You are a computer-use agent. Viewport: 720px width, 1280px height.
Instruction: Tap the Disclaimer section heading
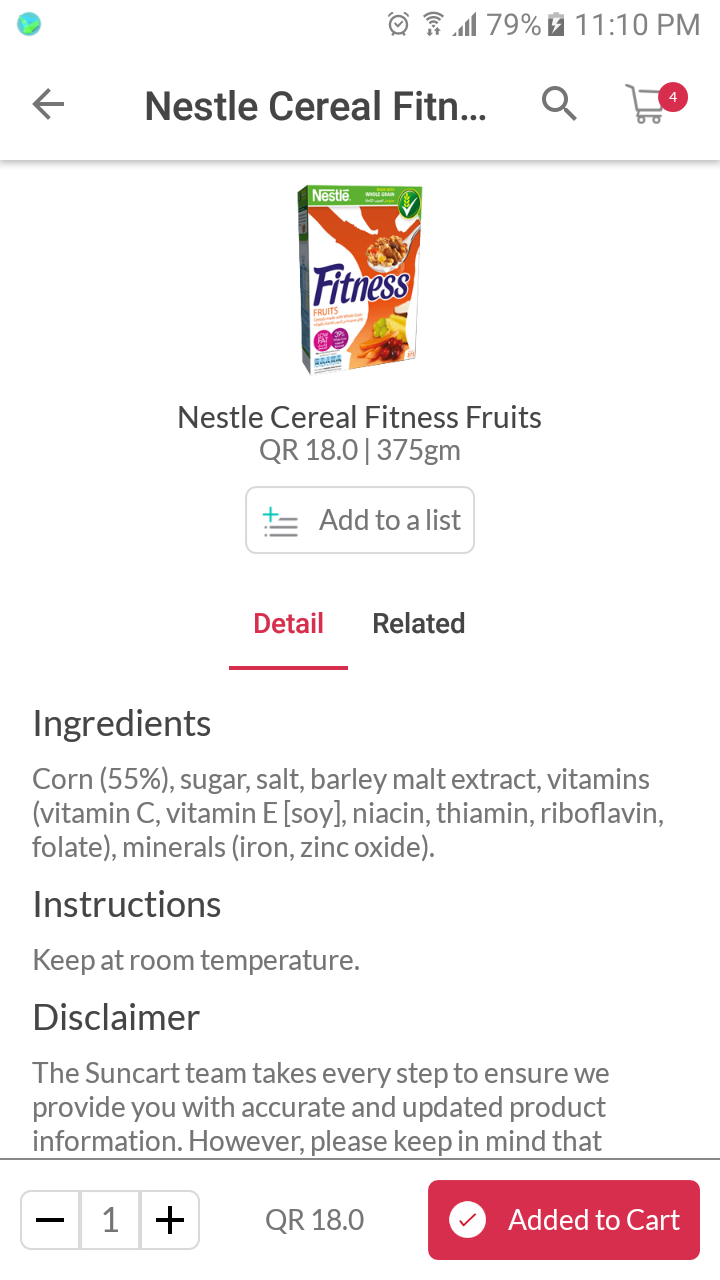pos(116,1017)
